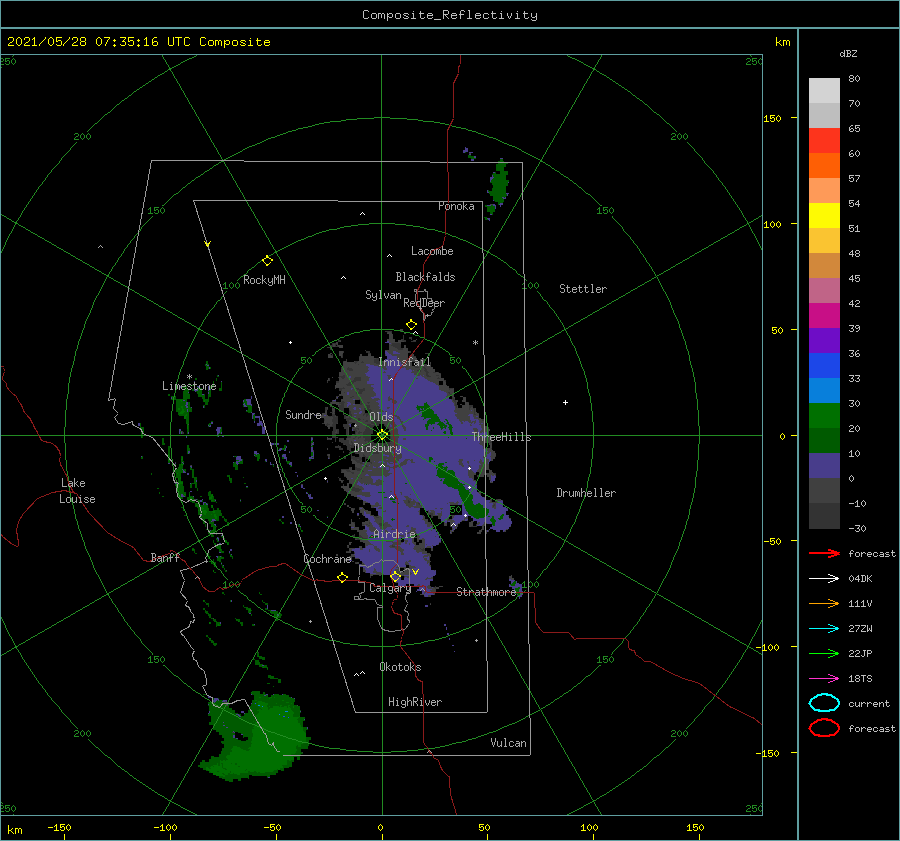This screenshot has width=900, height=841.
Task: Select the bright green 20-30 dBZ swatch
Action: [824, 416]
